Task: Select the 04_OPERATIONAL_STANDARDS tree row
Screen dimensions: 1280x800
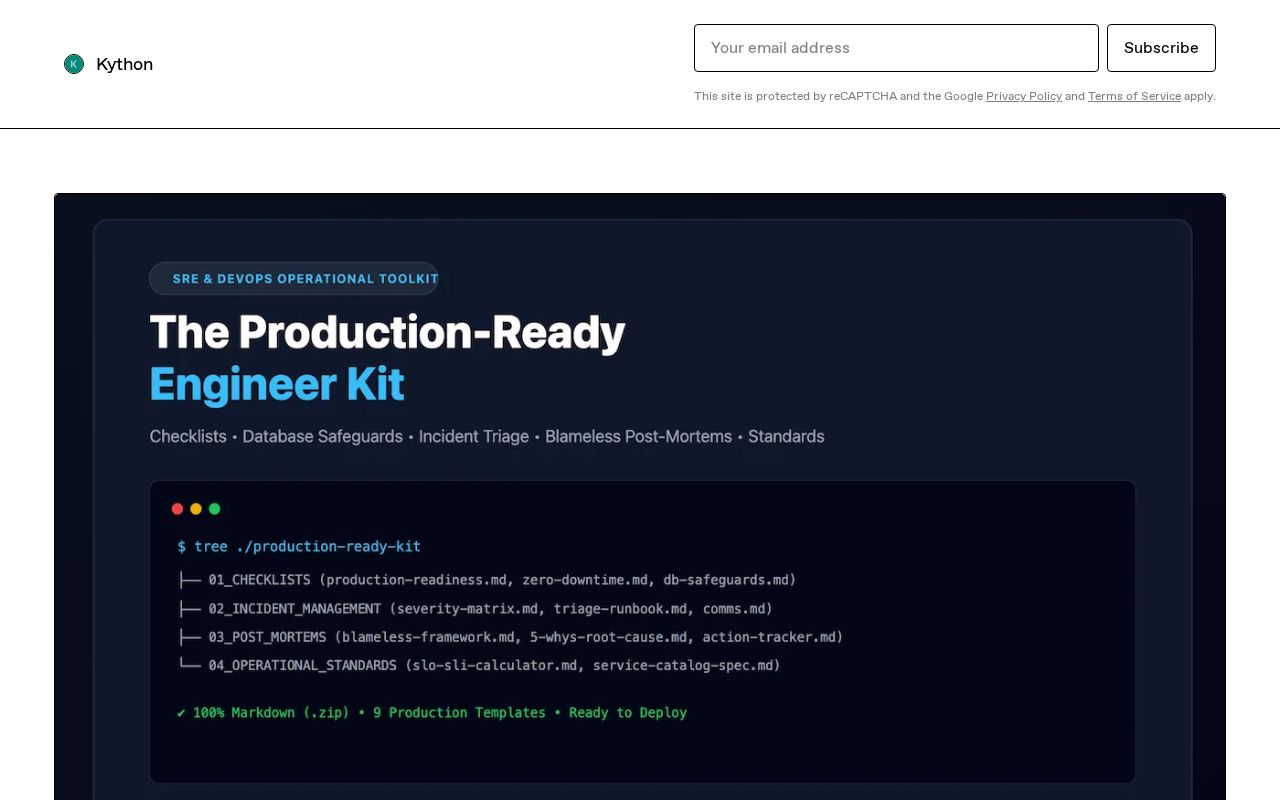Action: 479,665
